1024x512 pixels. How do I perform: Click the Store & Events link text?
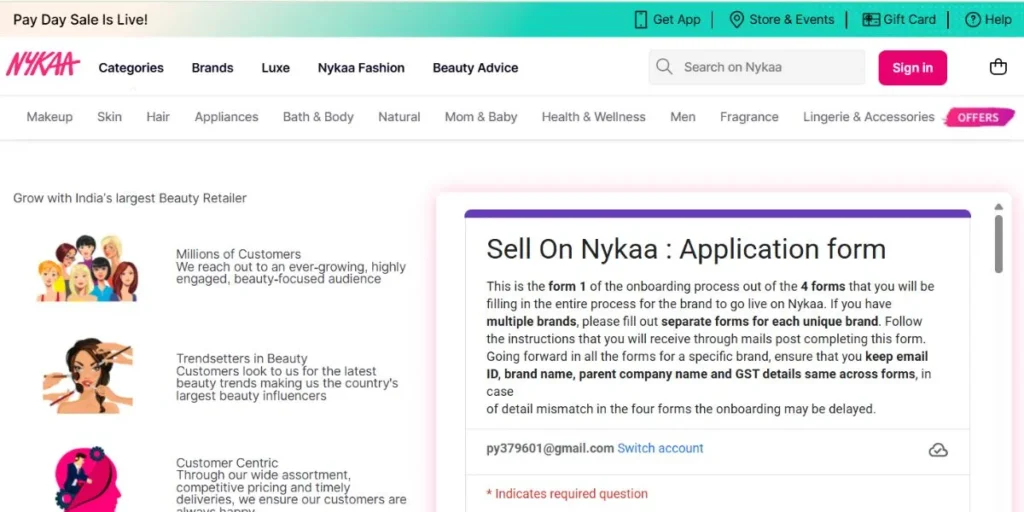(792, 20)
